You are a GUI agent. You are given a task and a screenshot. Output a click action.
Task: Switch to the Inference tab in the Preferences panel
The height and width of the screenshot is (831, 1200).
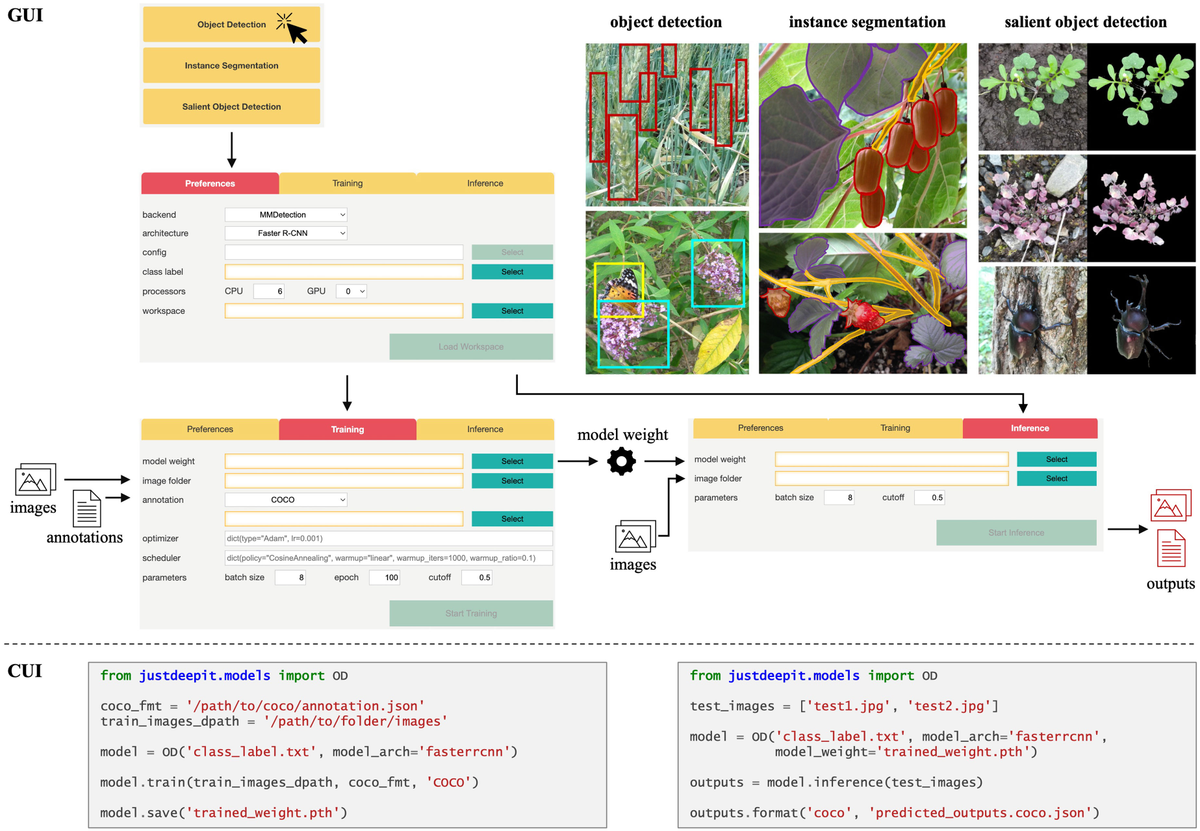(484, 183)
